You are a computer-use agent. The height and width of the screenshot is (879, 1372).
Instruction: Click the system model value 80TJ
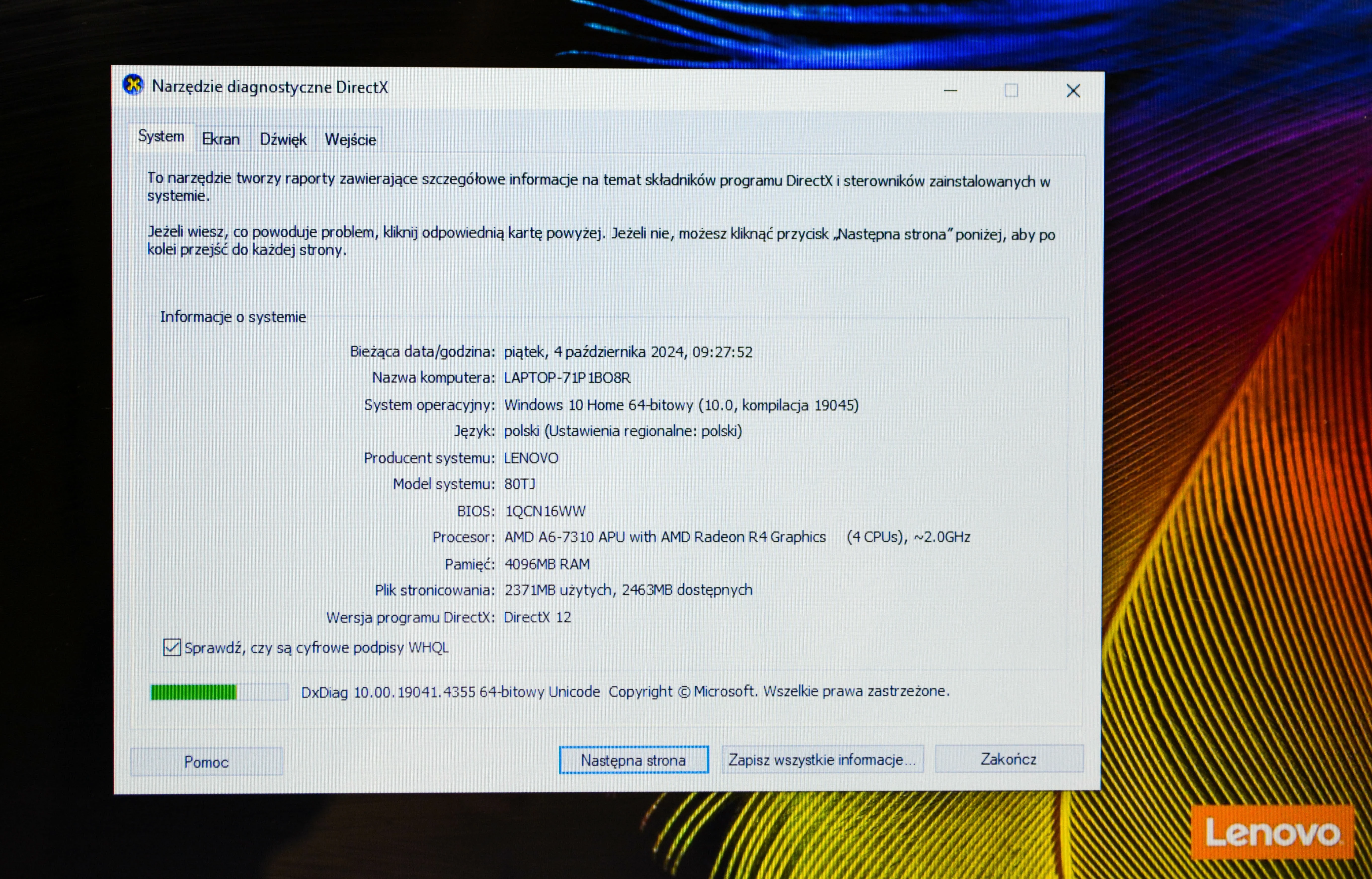[520, 484]
